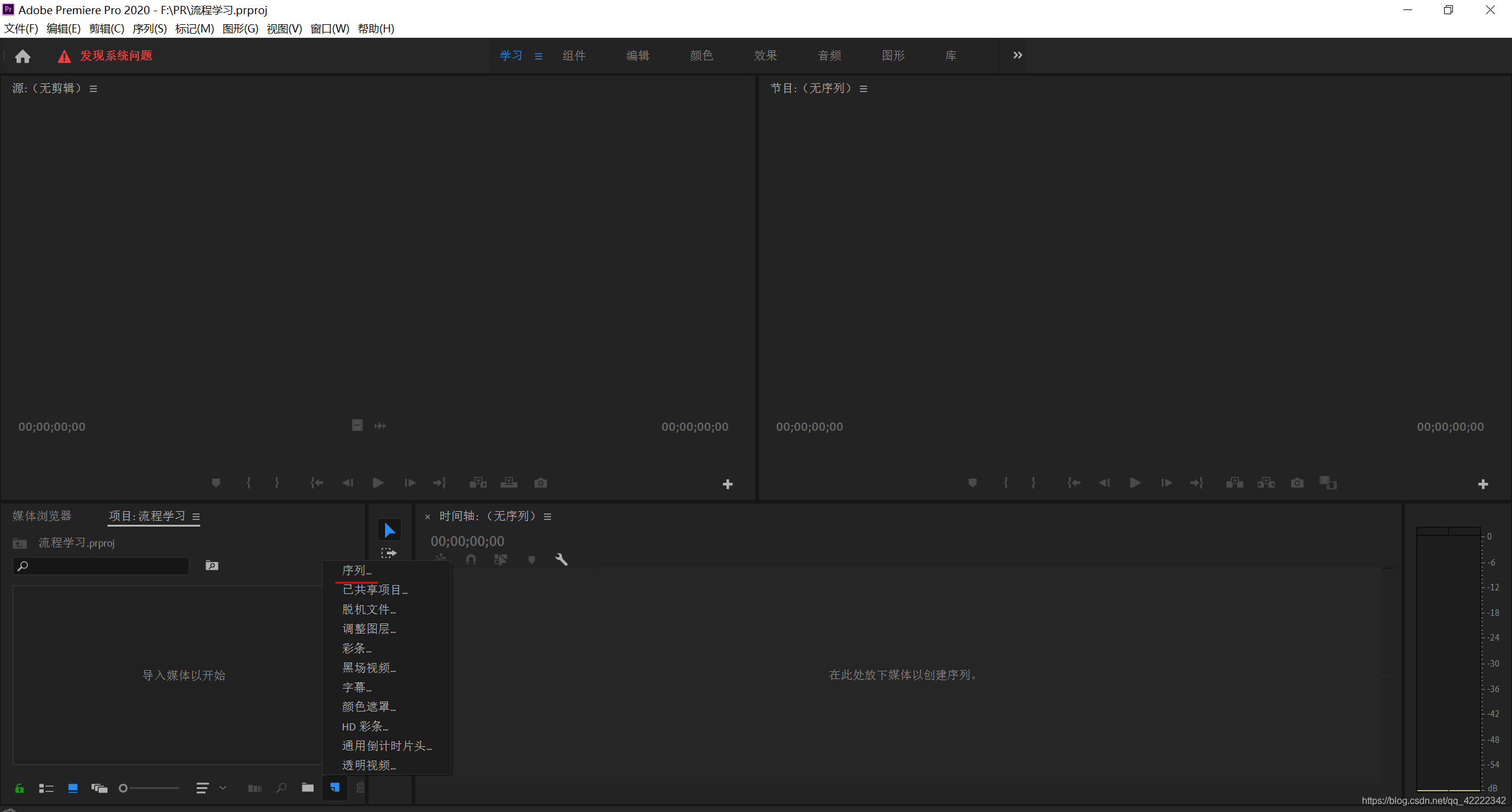1512x812 pixels.
Task: Show more workspaces with double chevron
Action: (x=1018, y=55)
